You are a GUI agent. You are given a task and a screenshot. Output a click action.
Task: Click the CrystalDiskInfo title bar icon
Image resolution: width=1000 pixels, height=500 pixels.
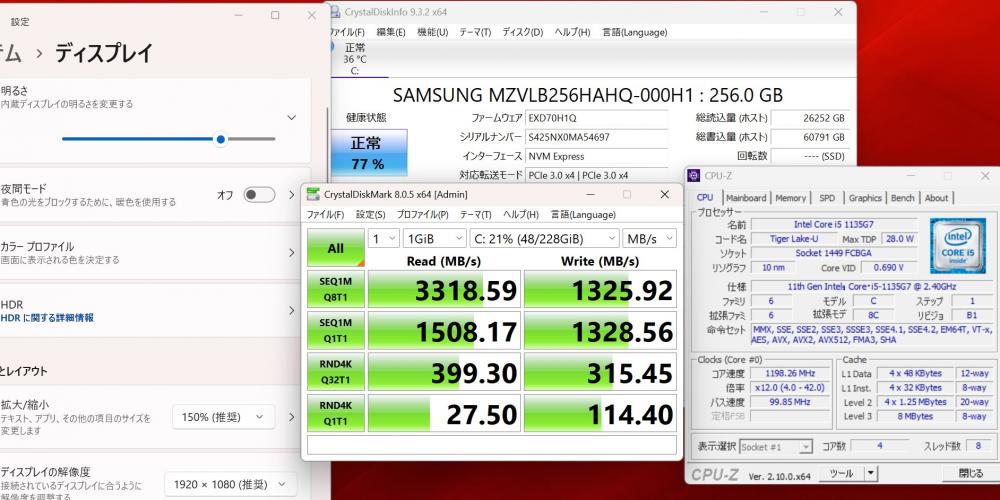[x=335, y=12]
